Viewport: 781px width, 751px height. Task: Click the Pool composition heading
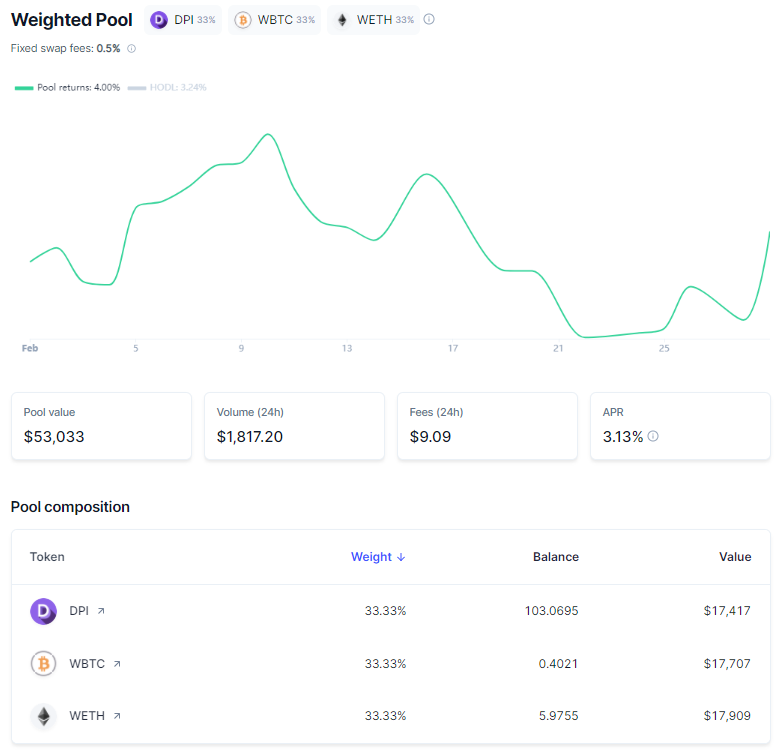[70, 507]
